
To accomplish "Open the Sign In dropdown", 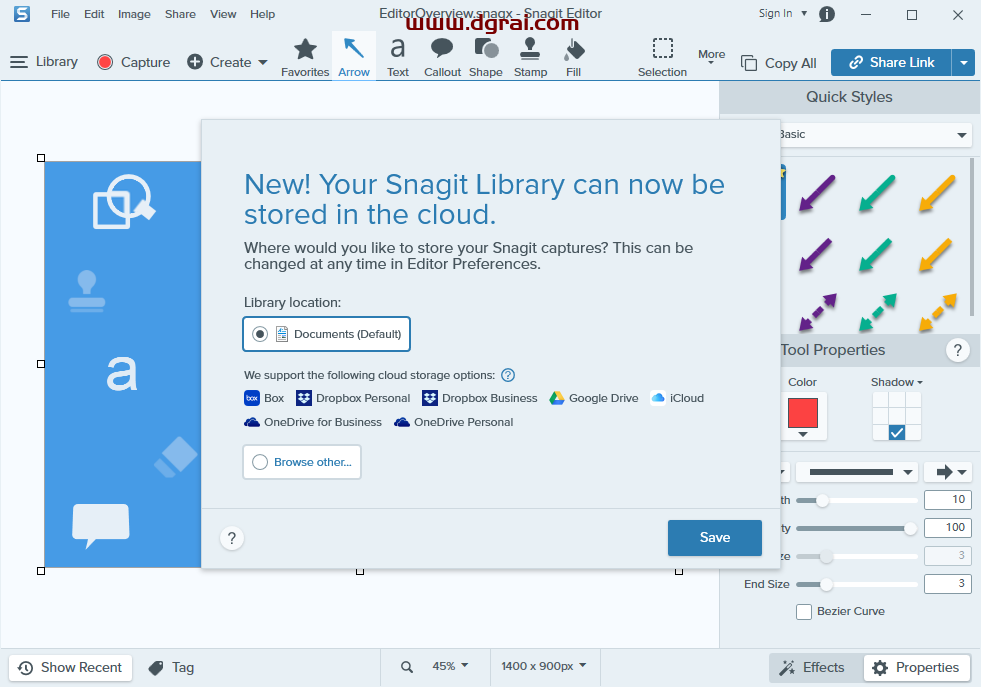I will click(x=804, y=13).
